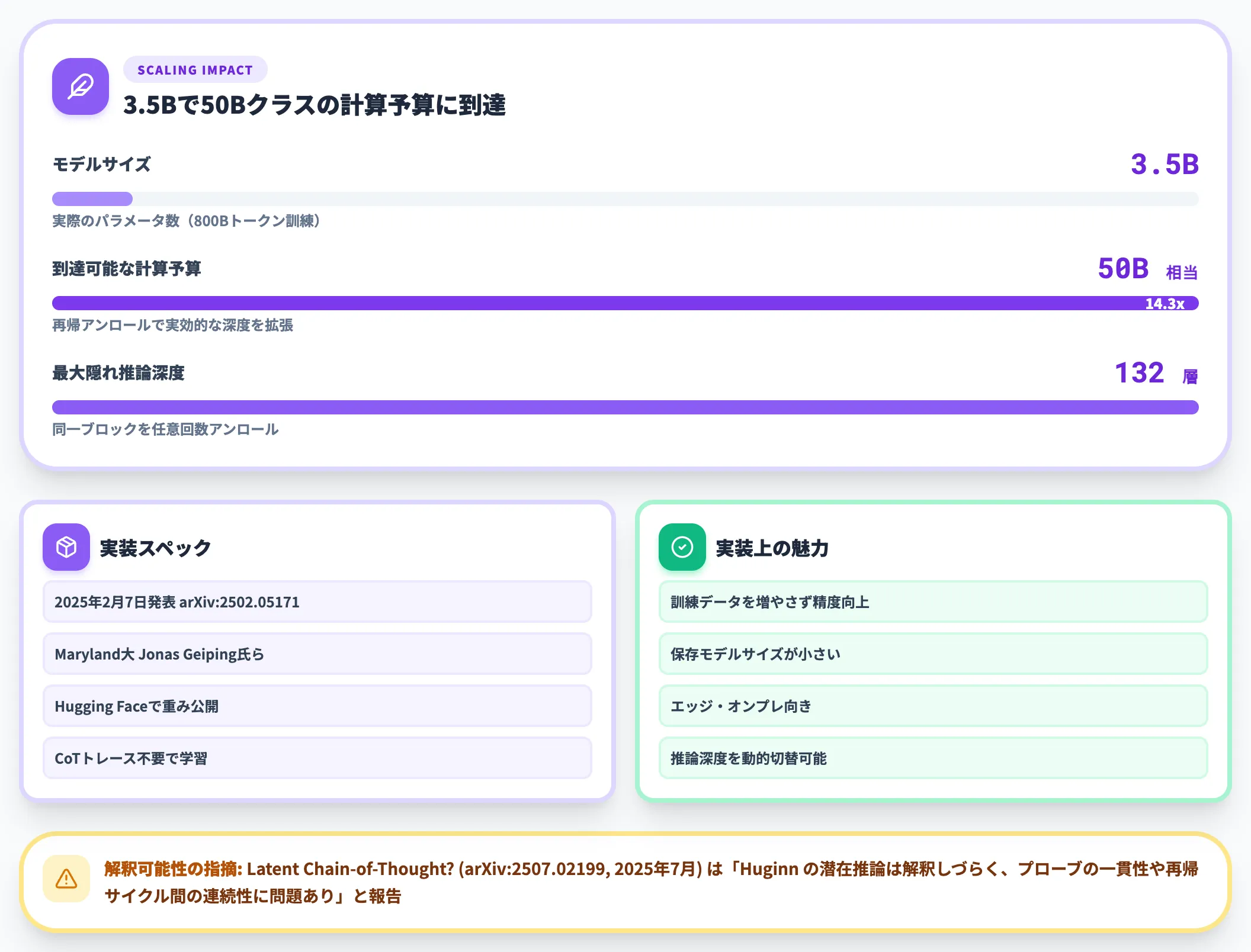Click caption 再帰アンロールで実効的な深度を拡張
The image size is (1251, 952).
point(172,325)
